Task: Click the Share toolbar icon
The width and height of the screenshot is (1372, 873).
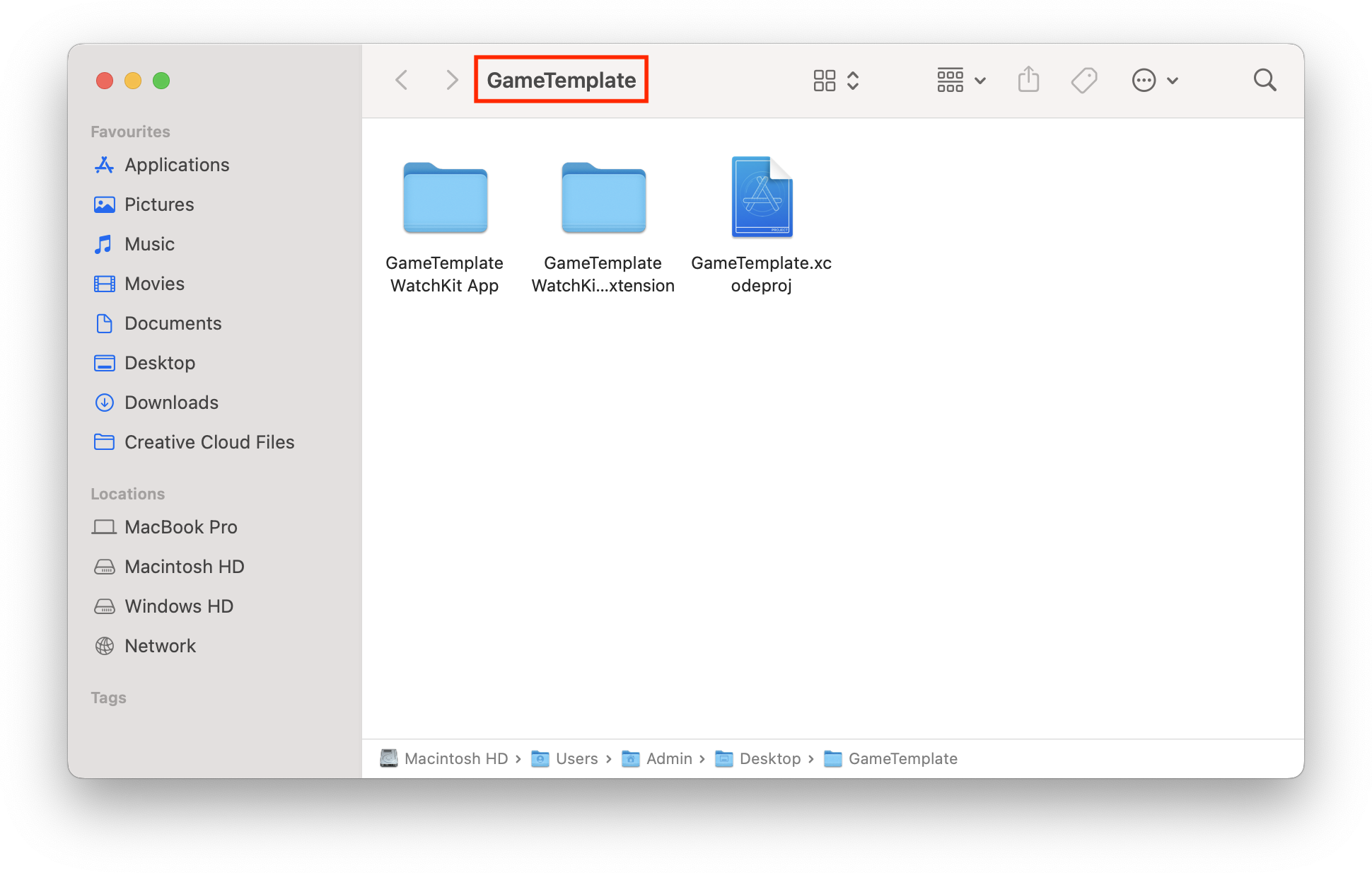Action: (1028, 79)
